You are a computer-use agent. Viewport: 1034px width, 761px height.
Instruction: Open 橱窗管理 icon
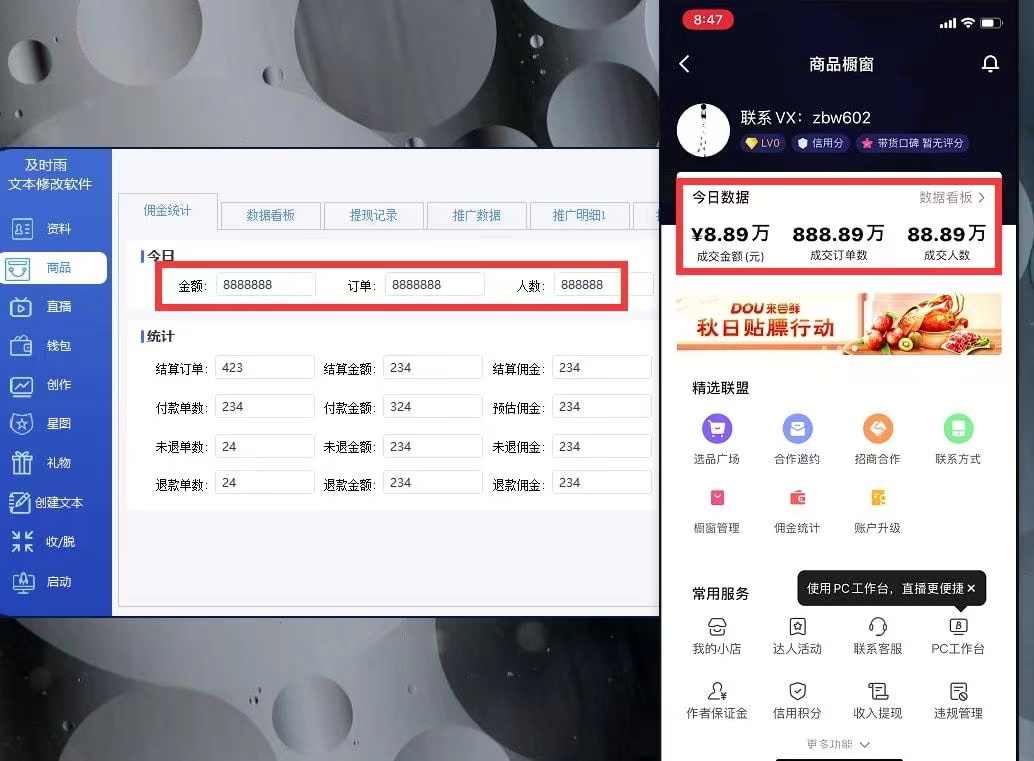(717, 510)
